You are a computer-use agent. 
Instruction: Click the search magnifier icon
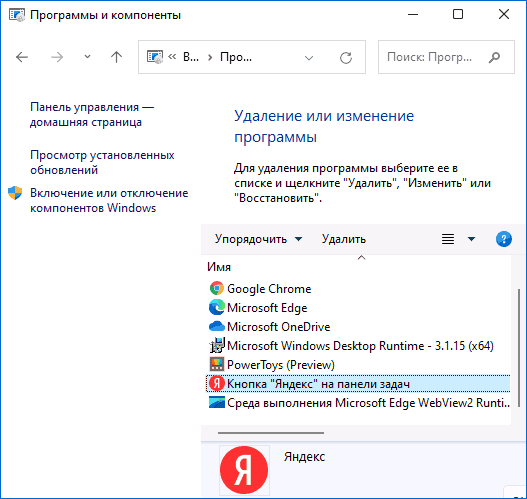tap(494, 57)
